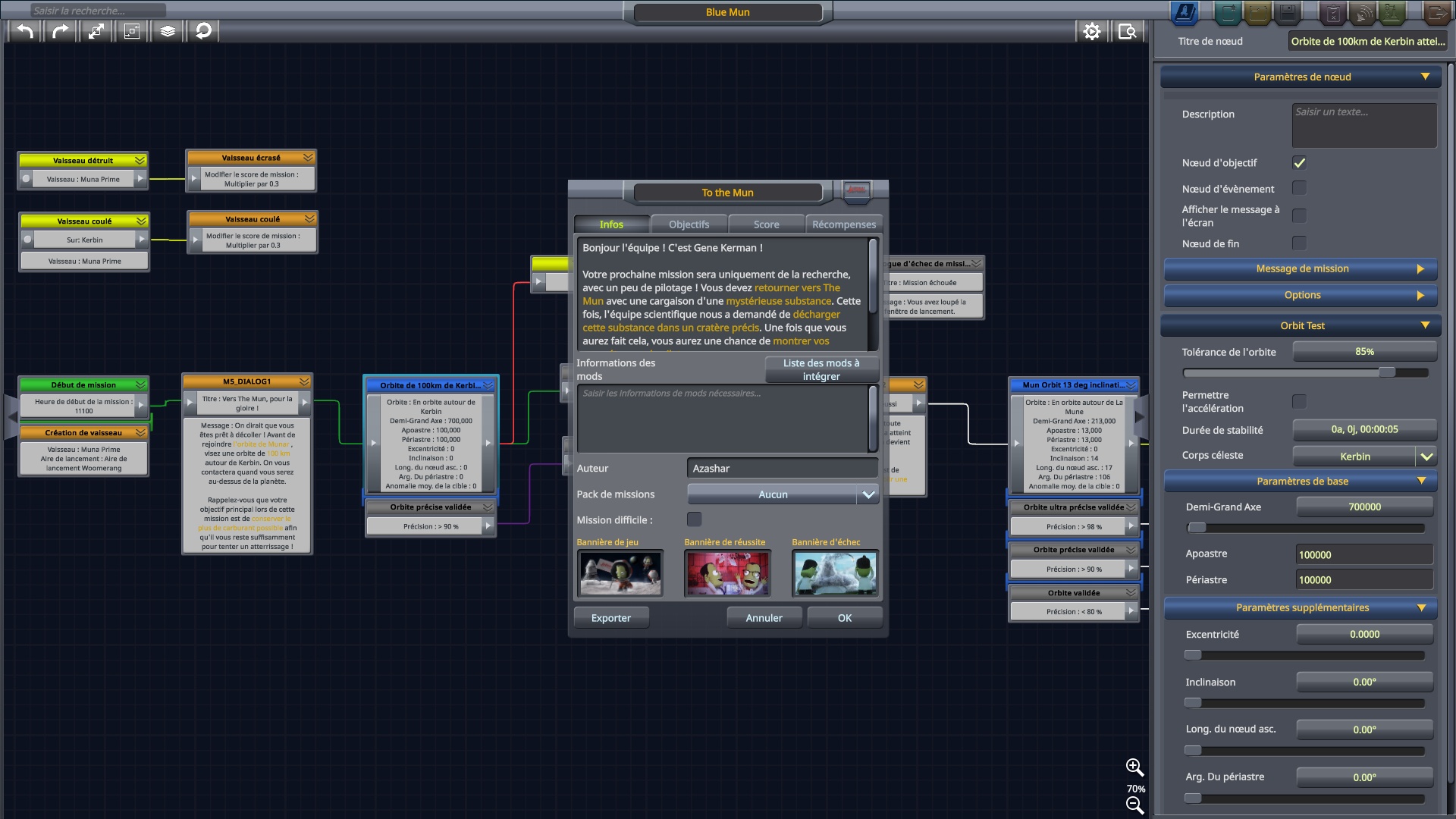Collapse the Vaisseau écrasé node chevron
Image resolution: width=1456 pixels, height=819 pixels.
308,158
